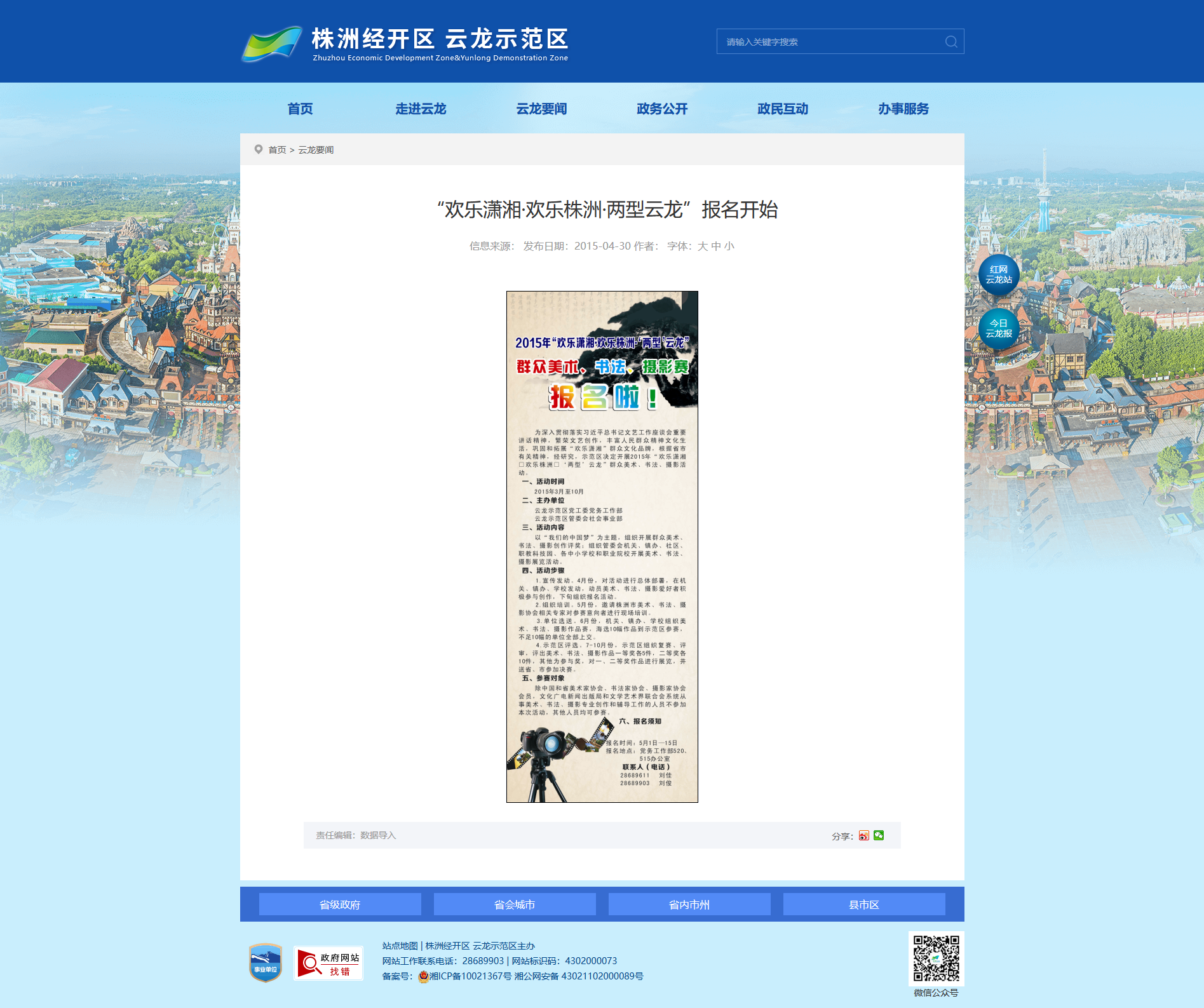
Task: Focus the keyword search input field
Action: coord(831,42)
